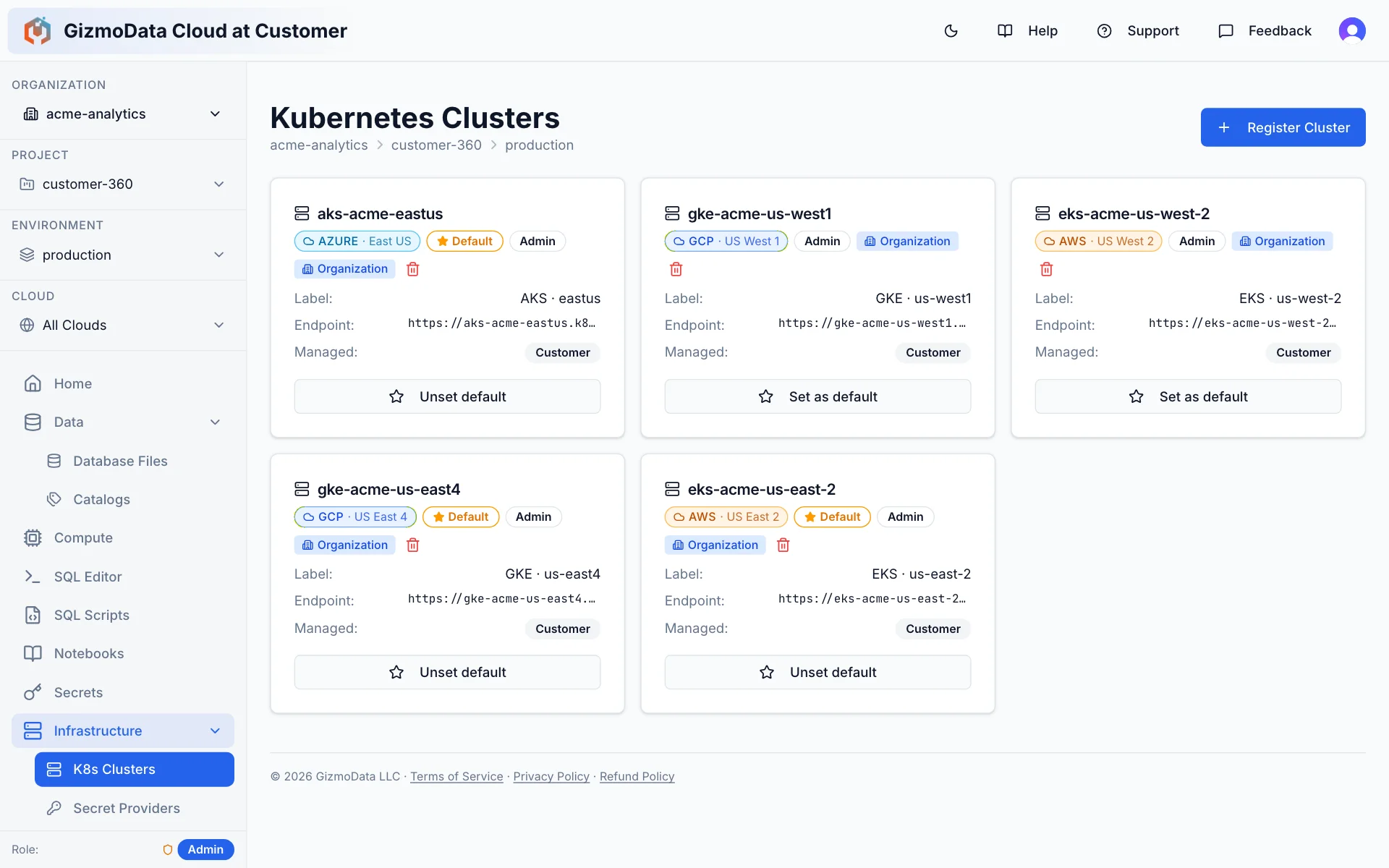Click the Help book icon
Viewport: 1389px width, 868px height.
coord(1005,30)
